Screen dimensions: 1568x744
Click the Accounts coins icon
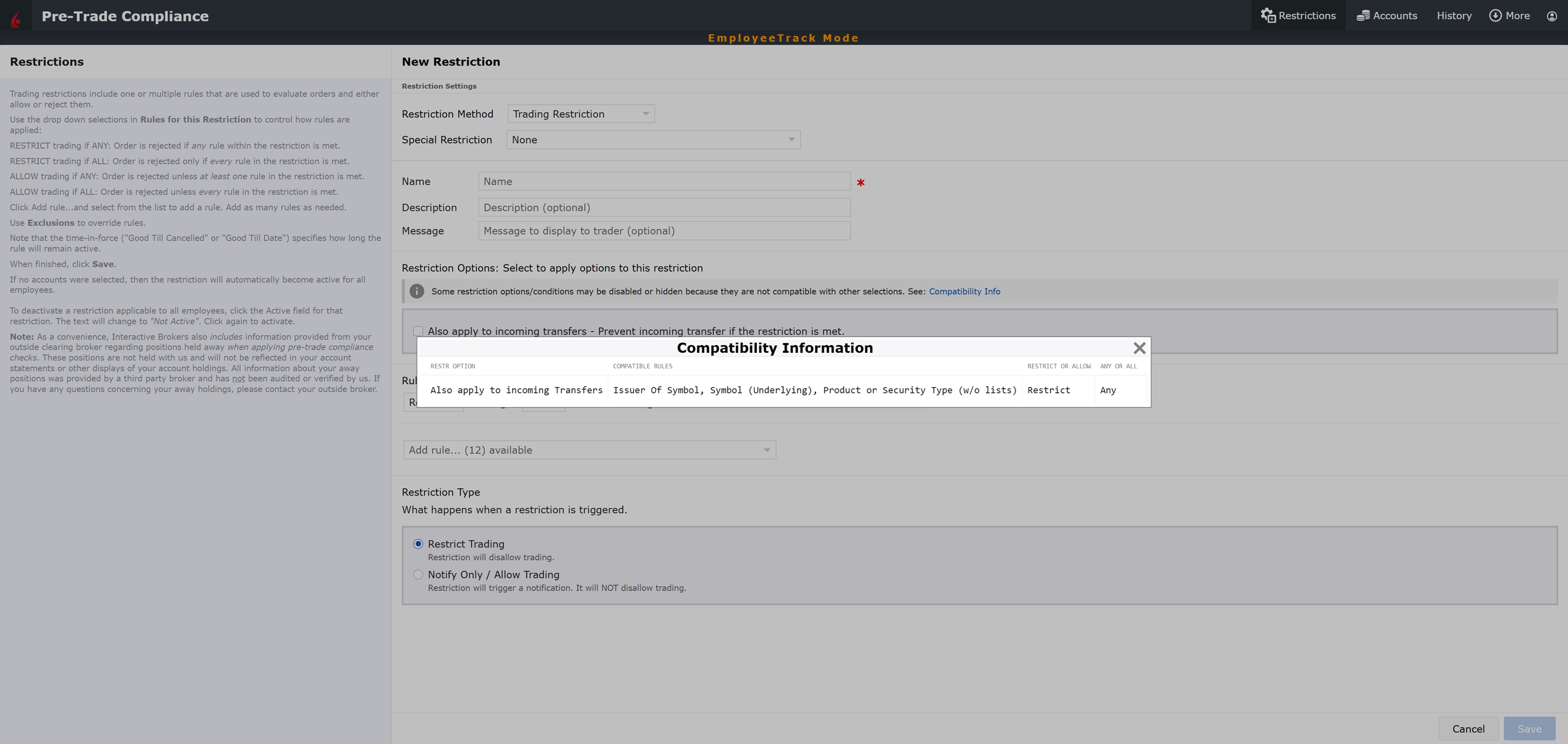[x=1363, y=16]
